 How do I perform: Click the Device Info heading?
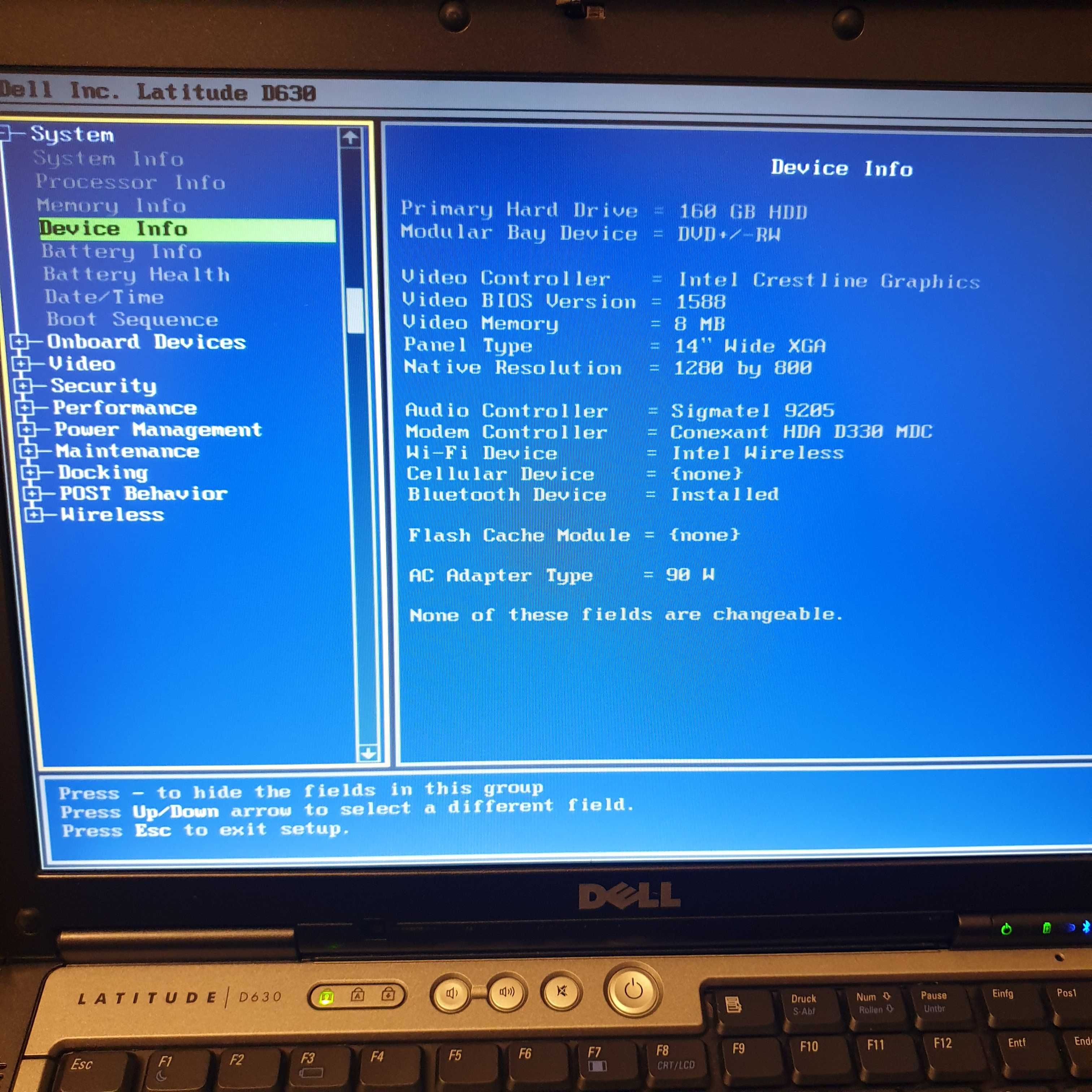[x=842, y=168]
